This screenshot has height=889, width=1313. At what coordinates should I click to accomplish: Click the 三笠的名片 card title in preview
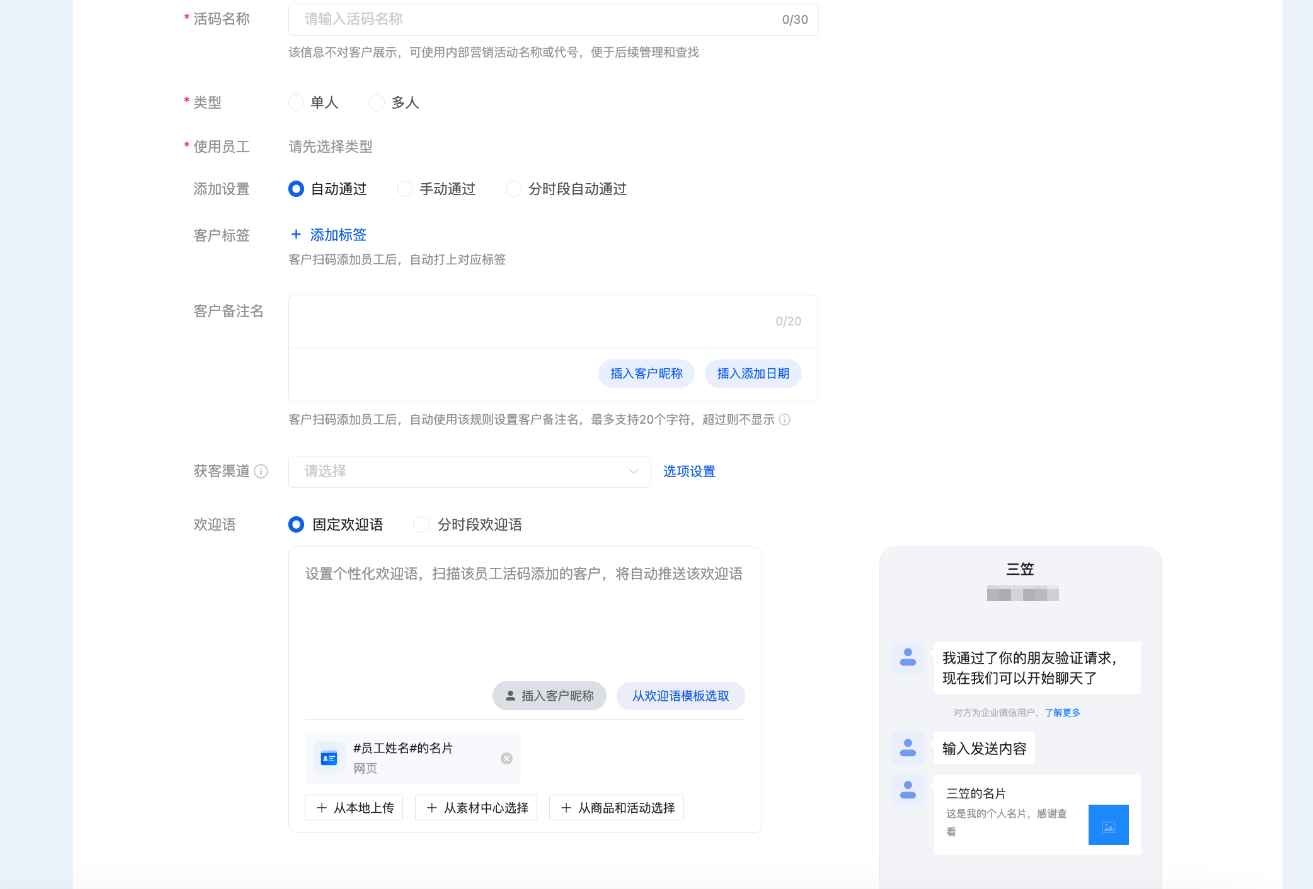pos(976,793)
